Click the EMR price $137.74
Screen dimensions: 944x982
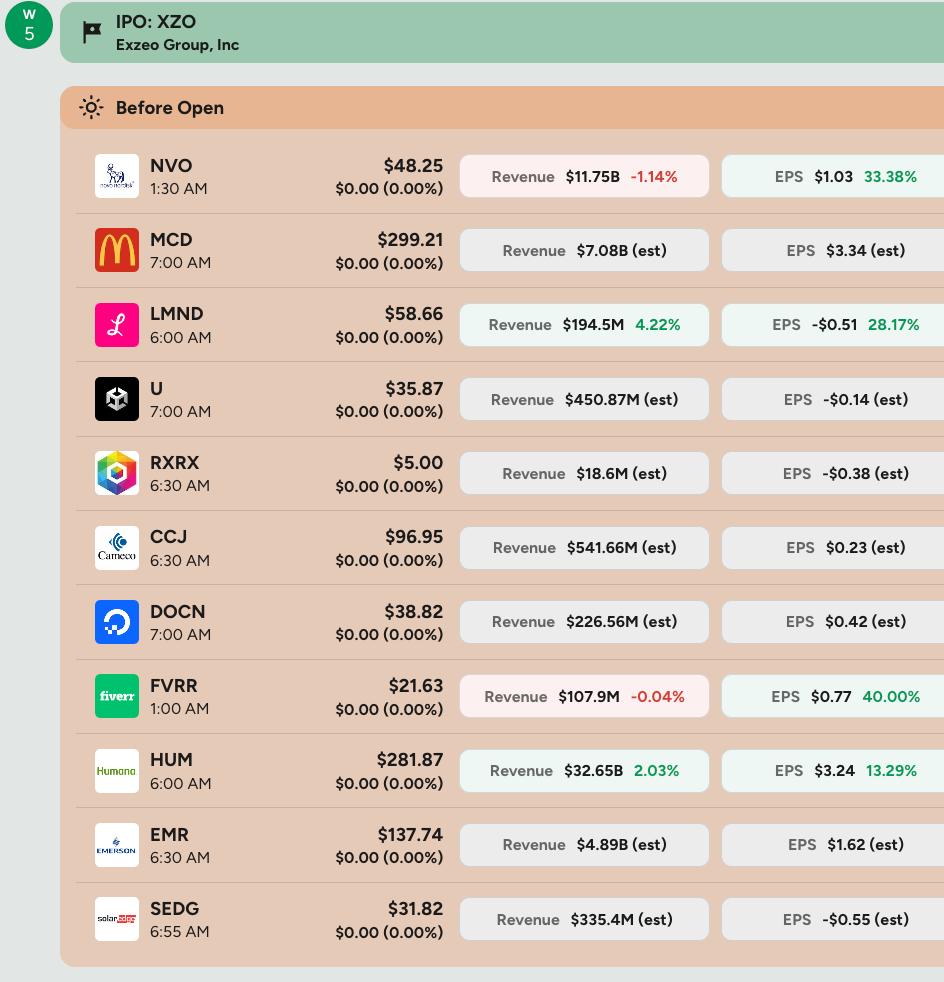pyautogui.click(x=410, y=835)
